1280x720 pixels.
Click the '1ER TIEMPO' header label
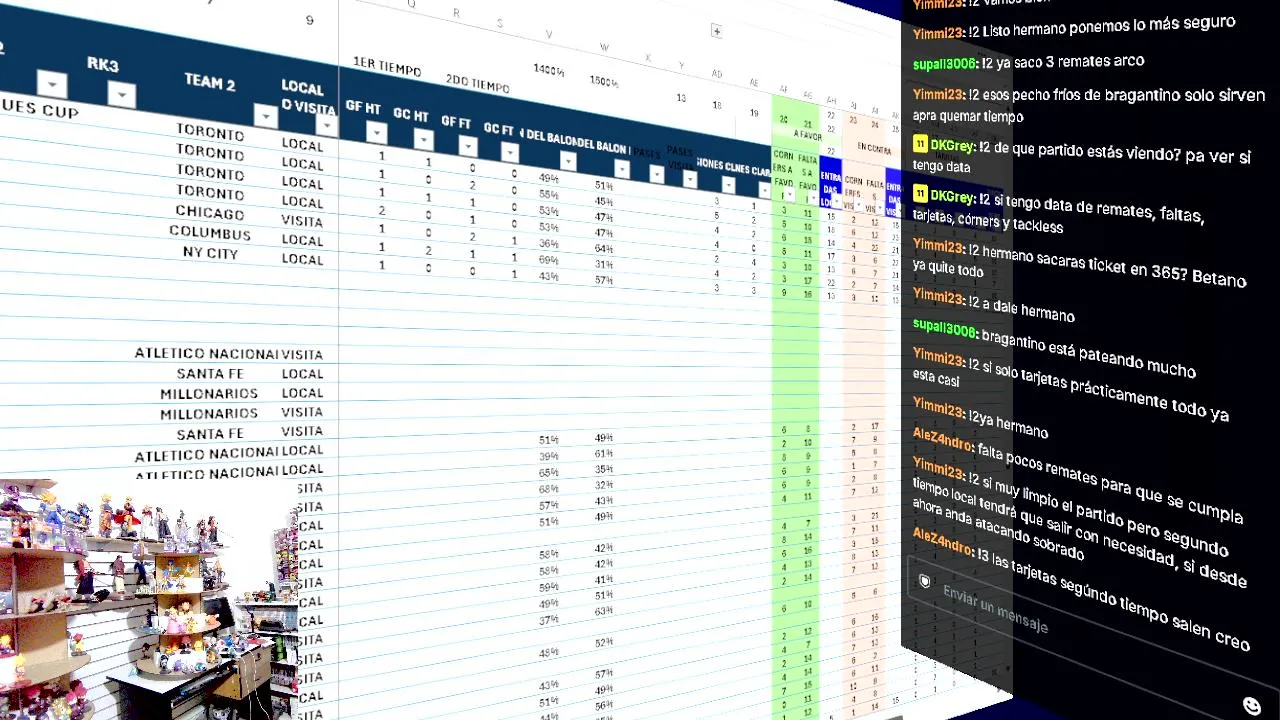387,67
